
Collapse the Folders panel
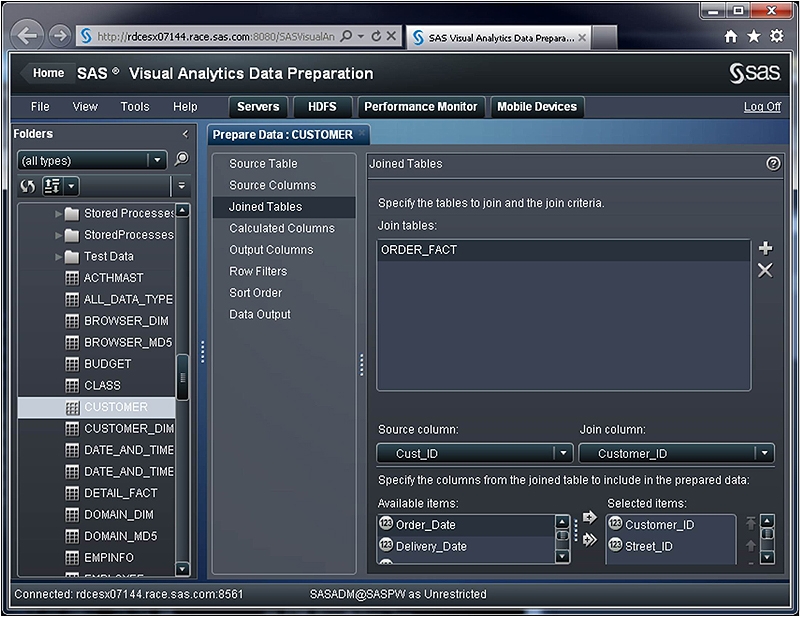tap(185, 134)
